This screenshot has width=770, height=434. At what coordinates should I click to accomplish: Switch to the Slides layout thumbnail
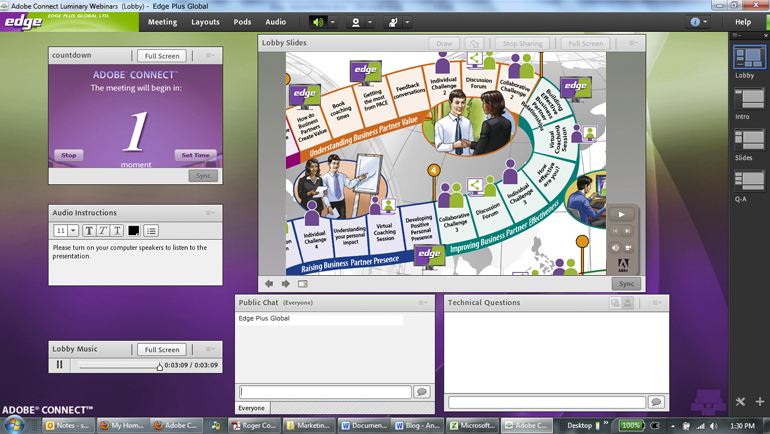749,140
